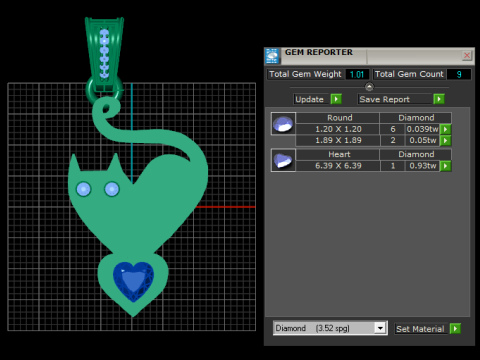Viewport: 480px width, 360px height.
Task: Click the Round shape header
Action: (338, 118)
